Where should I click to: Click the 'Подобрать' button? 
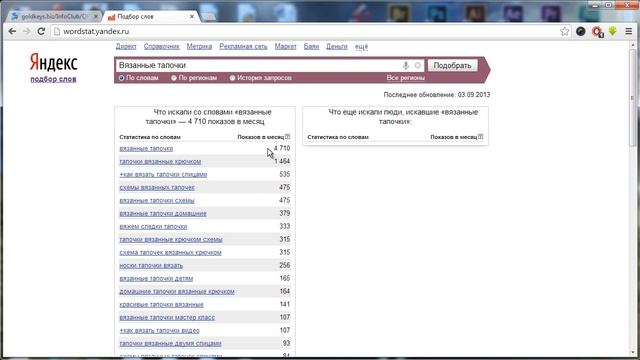(x=452, y=65)
